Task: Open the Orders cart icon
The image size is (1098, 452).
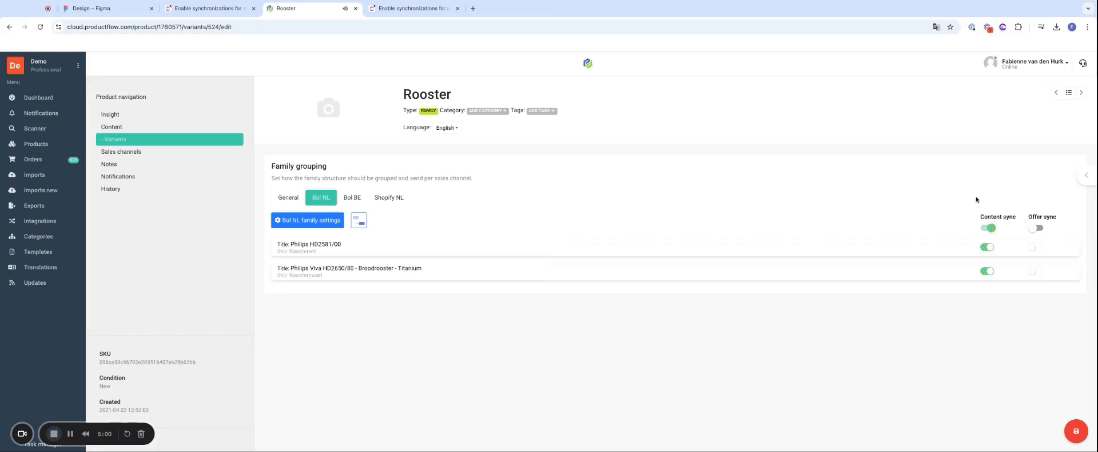Action: pos(12,159)
